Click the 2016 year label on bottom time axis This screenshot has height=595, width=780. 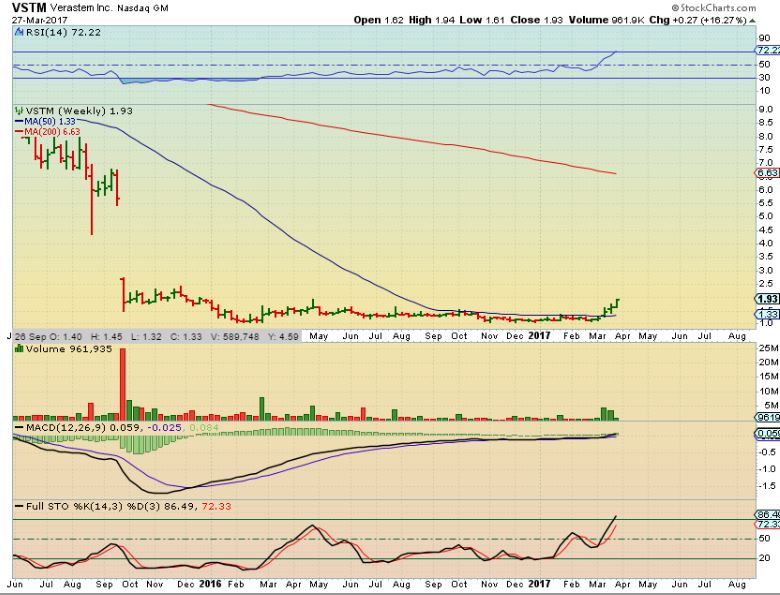(210, 584)
